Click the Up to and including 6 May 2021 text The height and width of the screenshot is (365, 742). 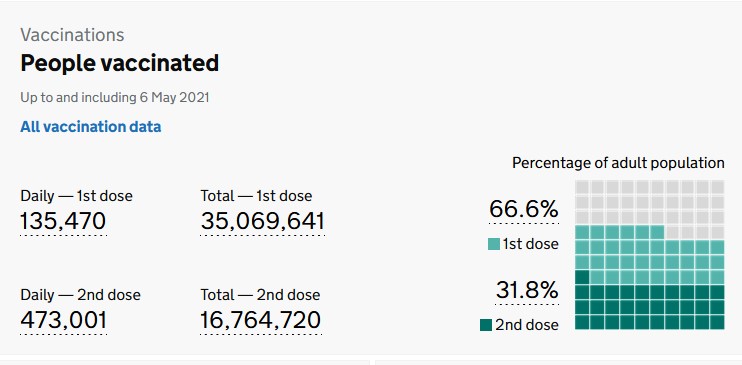pos(115,98)
